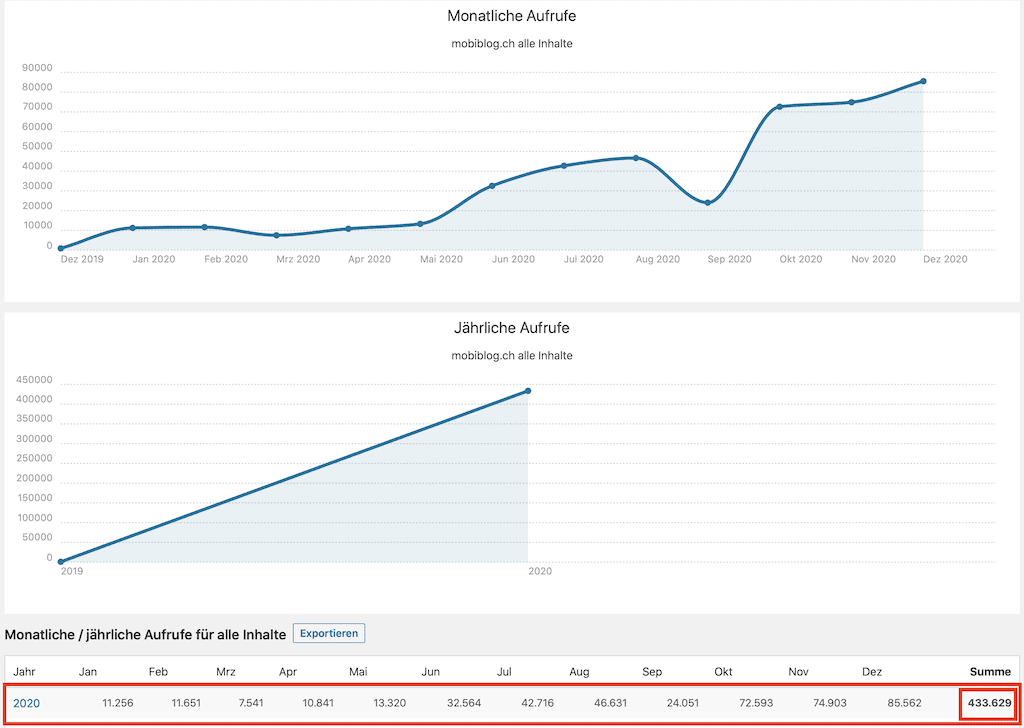Click the Summe column header
Screen dimensions: 1024x728
pyautogui.click(x=990, y=671)
